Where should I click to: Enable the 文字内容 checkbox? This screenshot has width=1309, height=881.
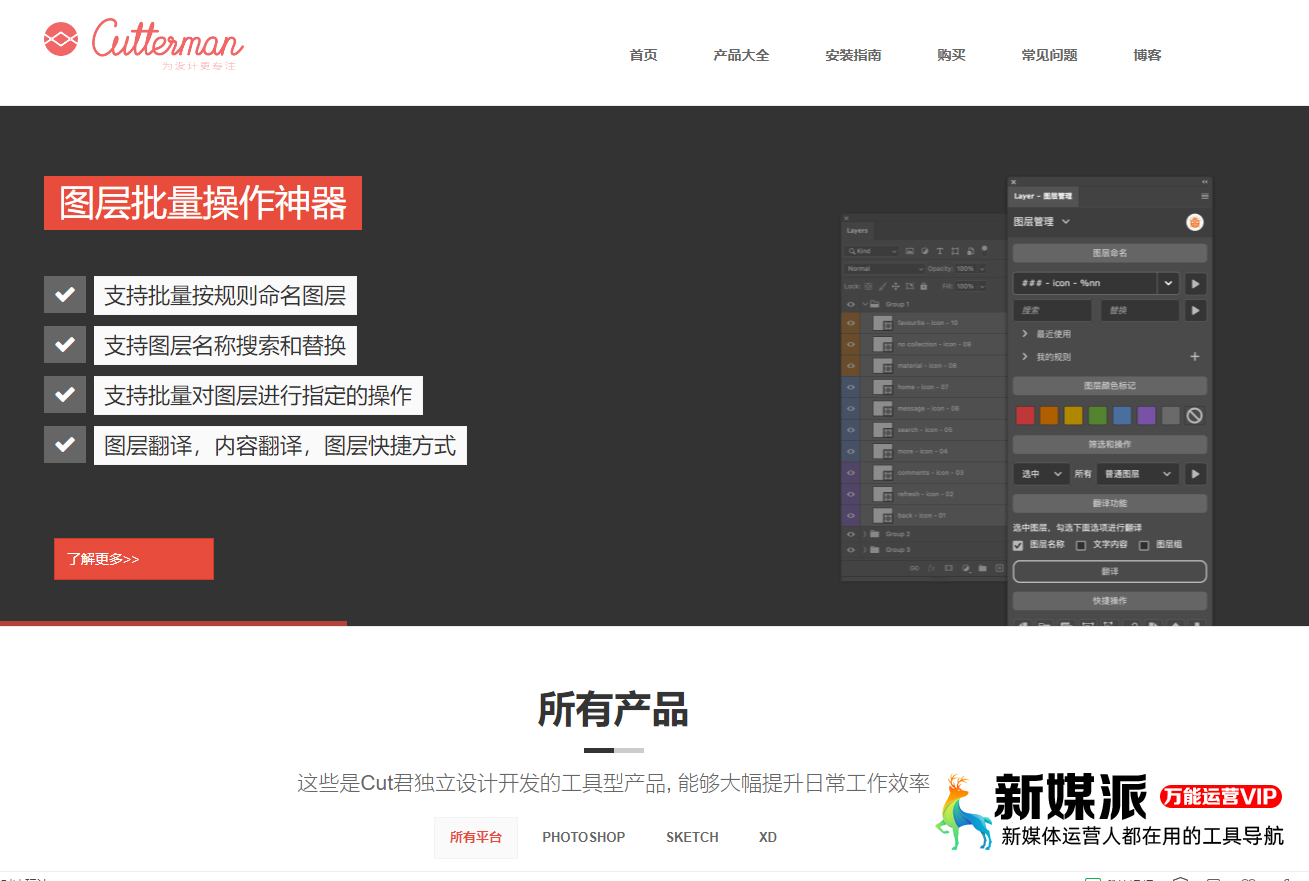[1081, 545]
